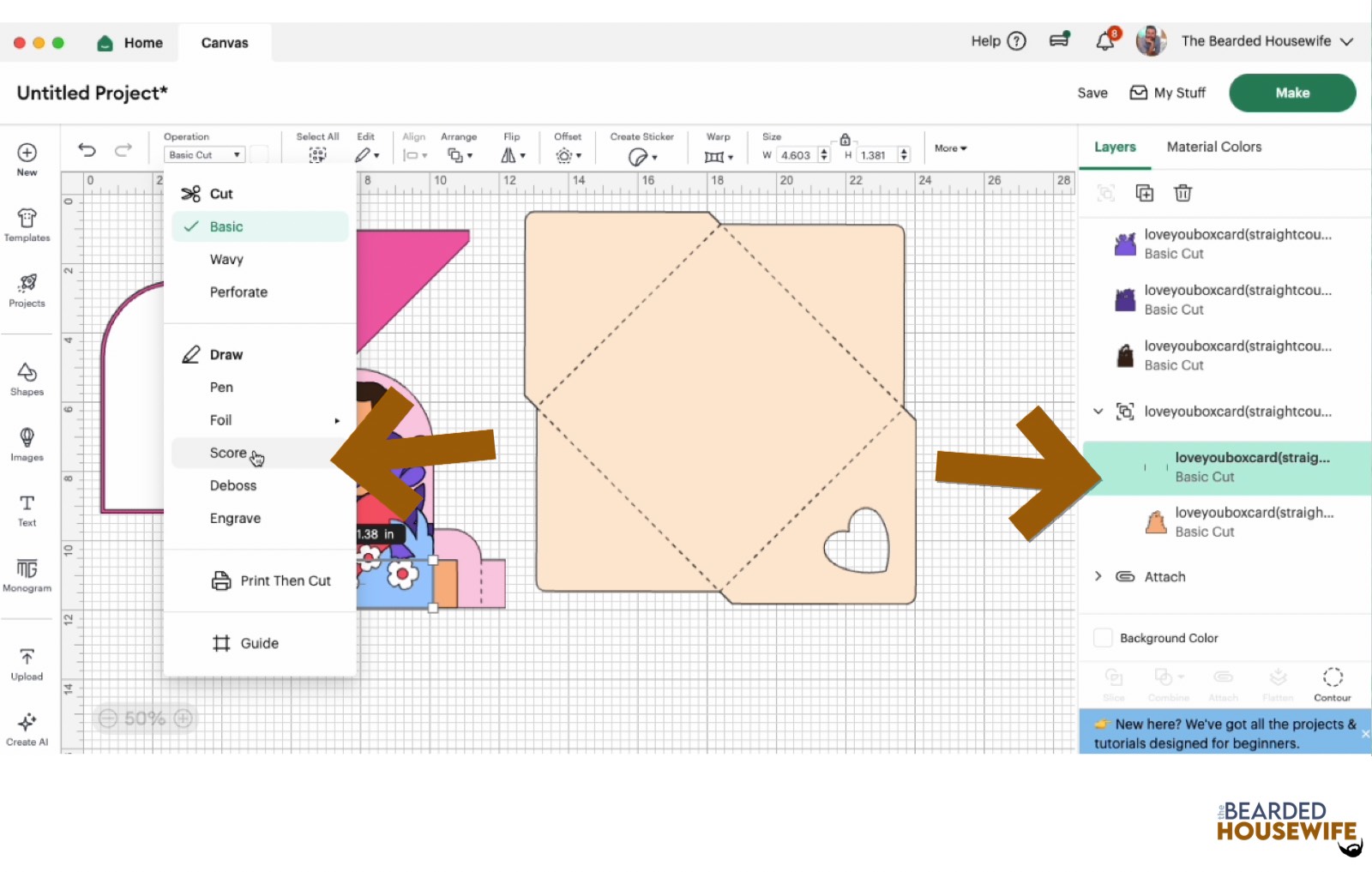Collapse the loveyouboxcard group layer
The height and width of the screenshot is (872, 1372).
point(1098,412)
